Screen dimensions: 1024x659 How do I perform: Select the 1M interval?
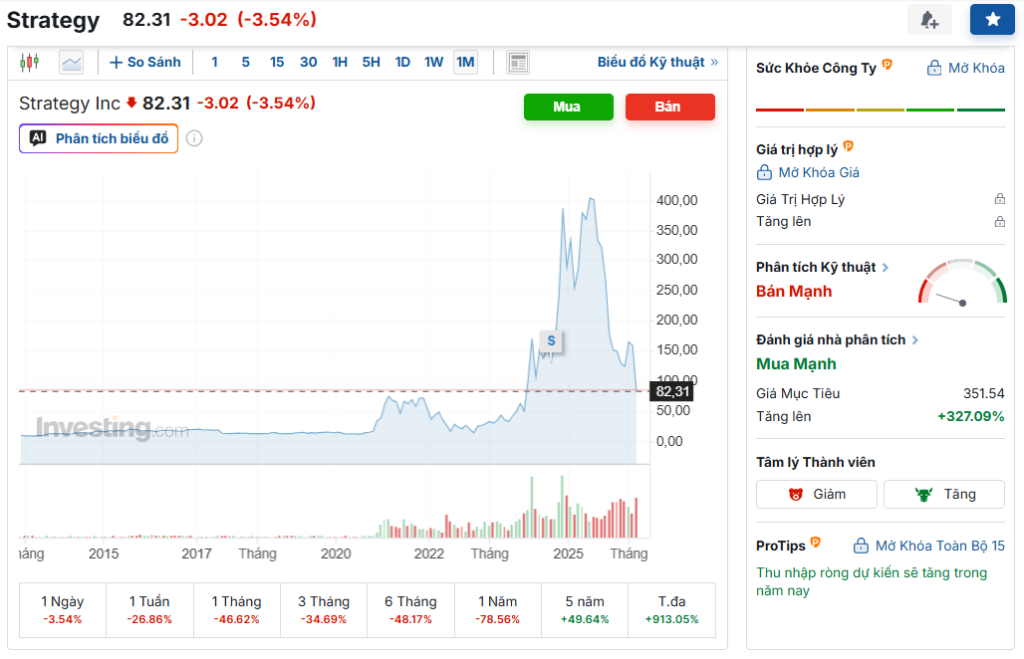point(466,62)
